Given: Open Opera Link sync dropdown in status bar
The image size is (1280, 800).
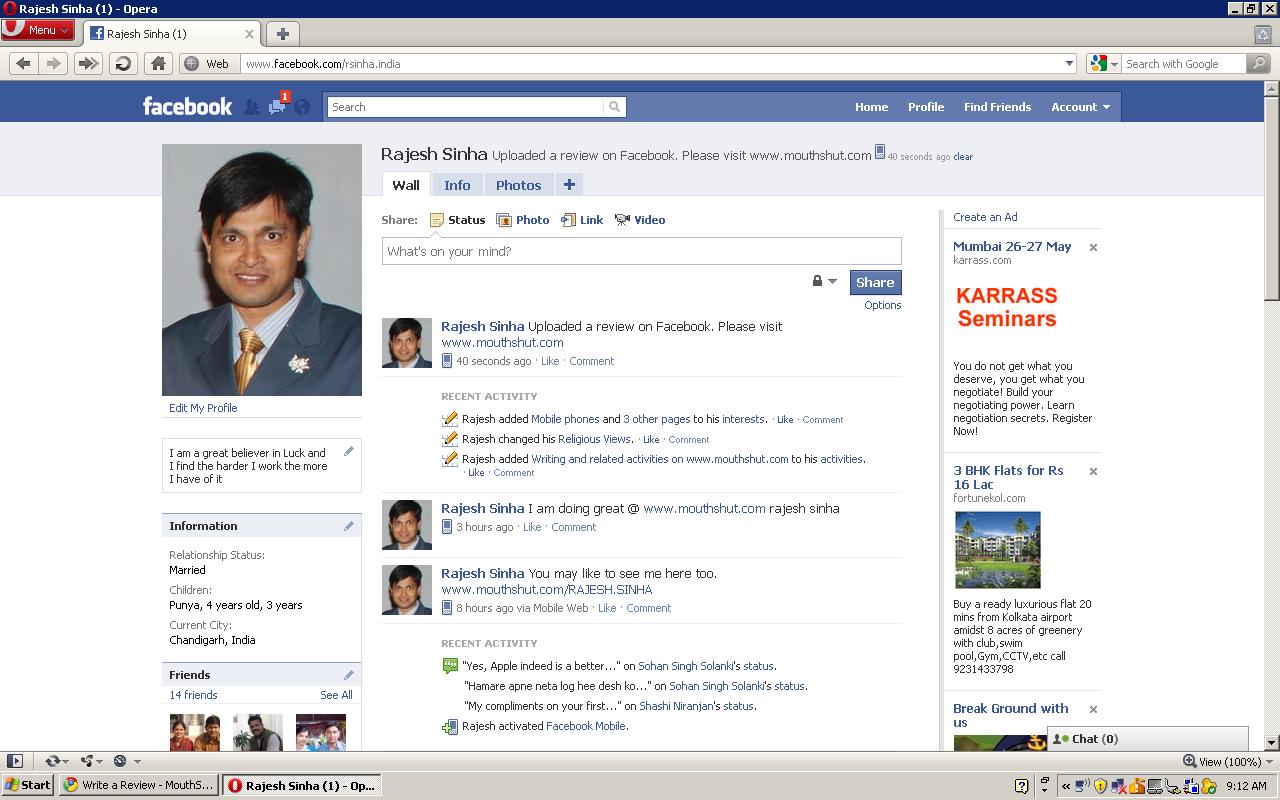Looking at the screenshot, I should click(x=55, y=761).
